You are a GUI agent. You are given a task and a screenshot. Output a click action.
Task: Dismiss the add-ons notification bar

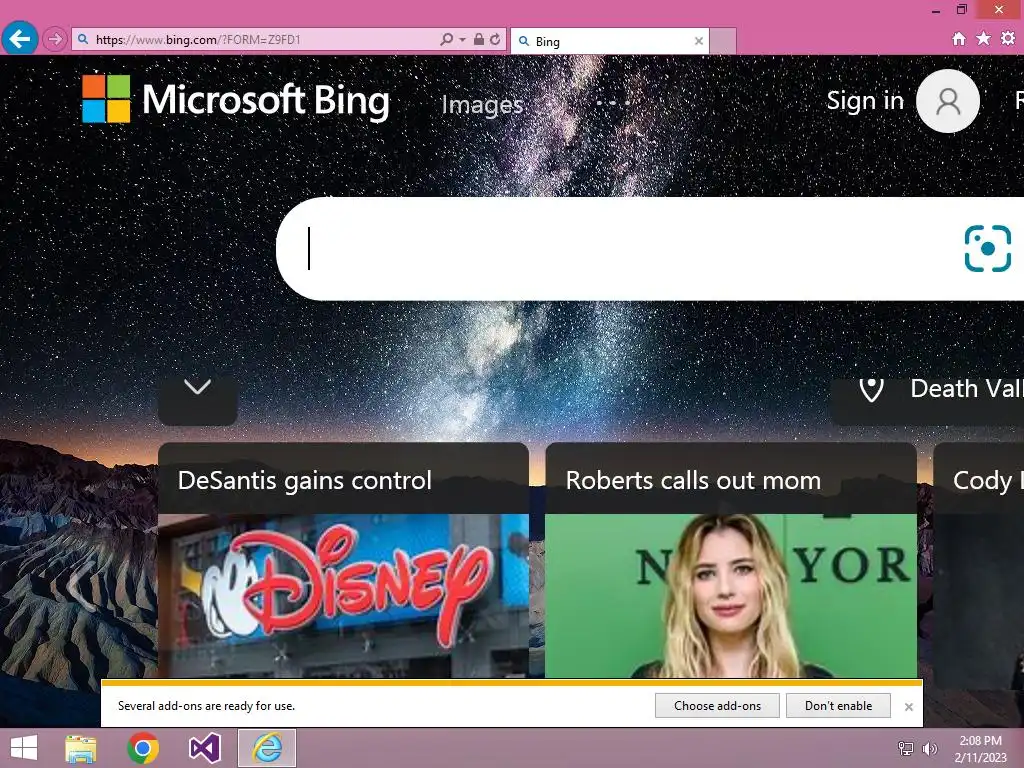coord(908,707)
